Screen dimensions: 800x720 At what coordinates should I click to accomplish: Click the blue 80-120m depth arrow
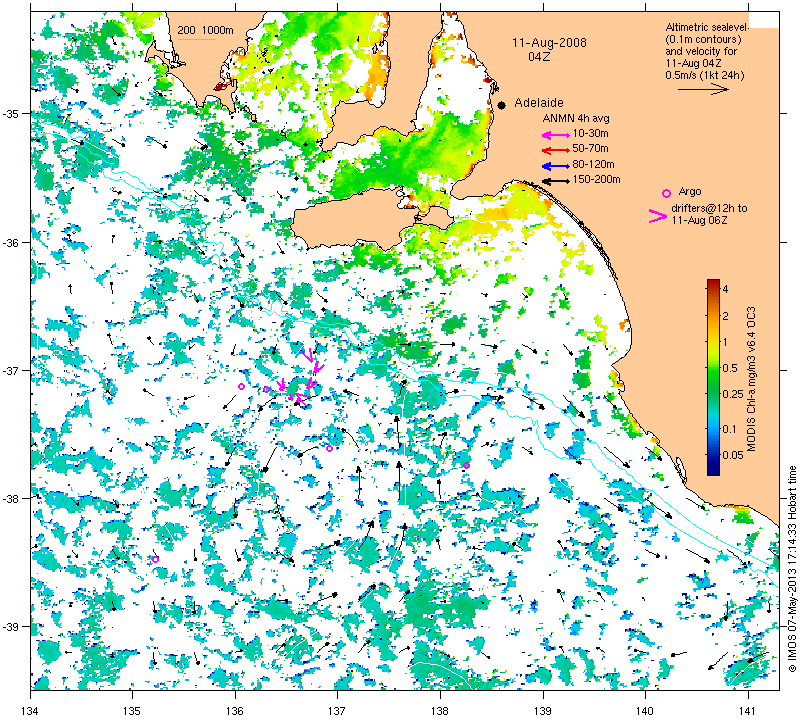pos(555,166)
